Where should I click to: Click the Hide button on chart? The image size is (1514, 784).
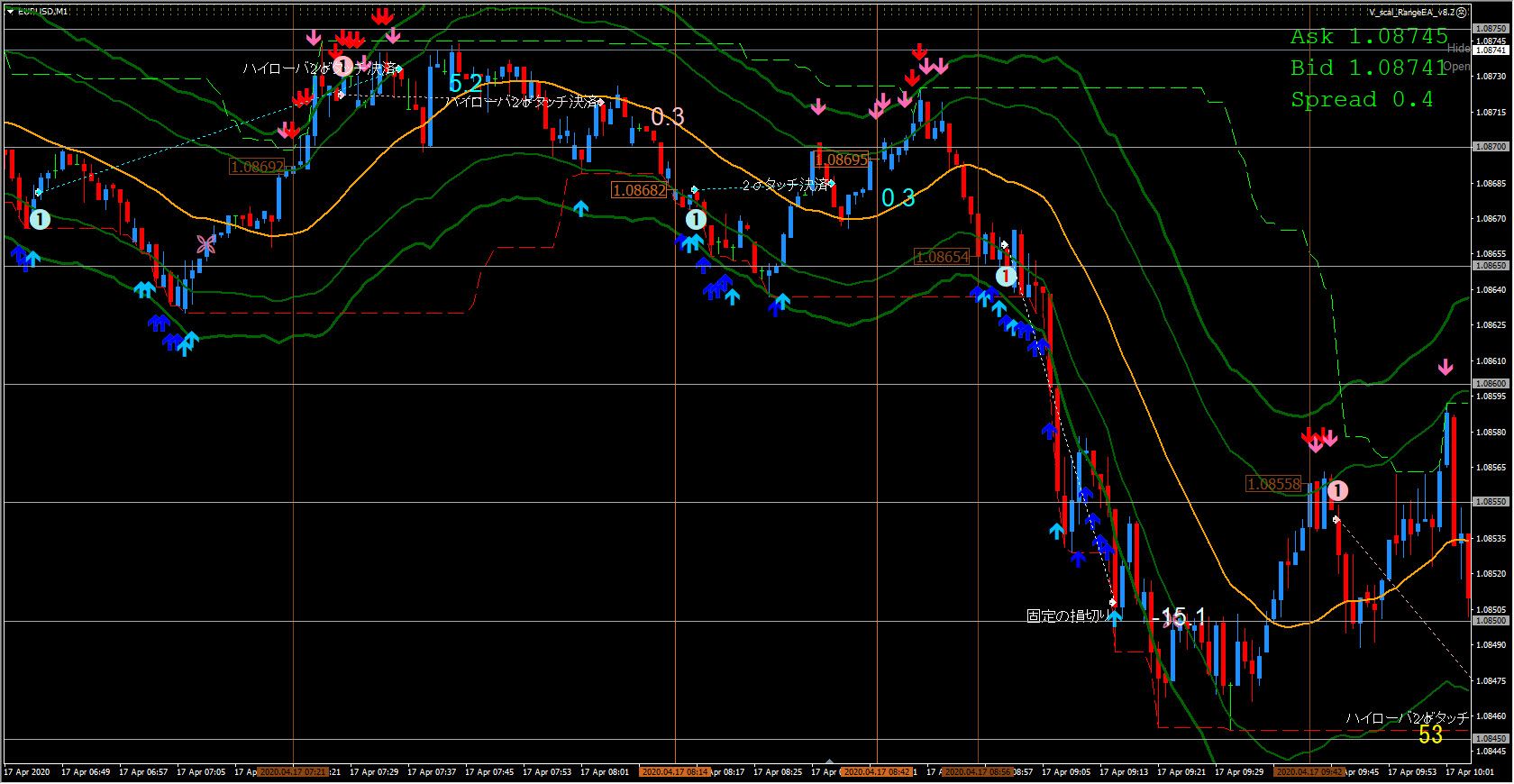pyautogui.click(x=1457, y=49)
